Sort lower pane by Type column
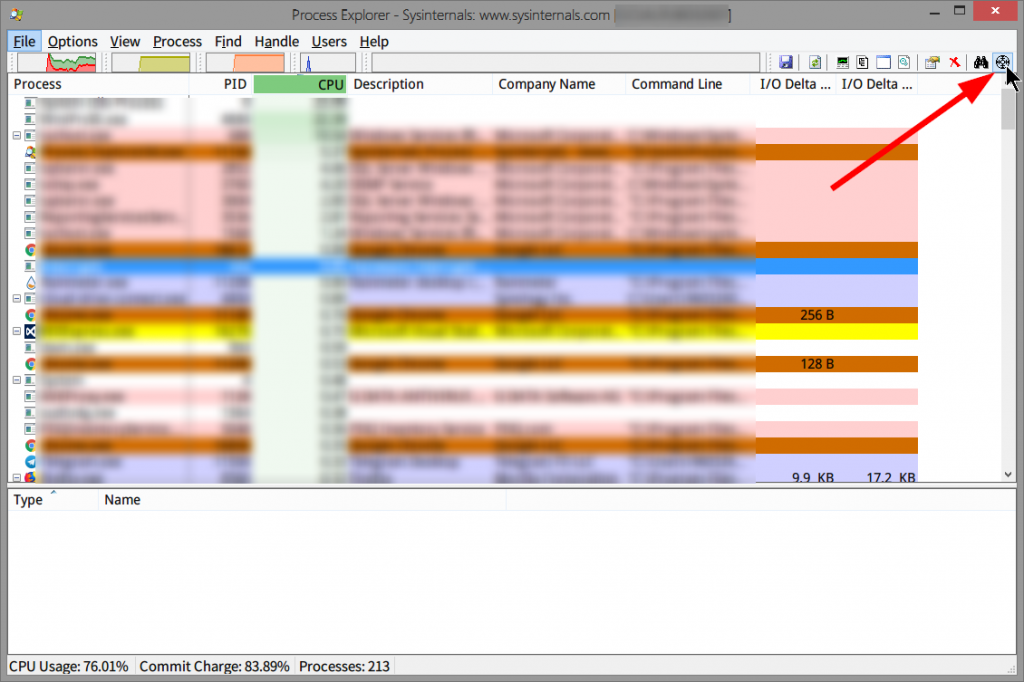Viewport: 1024px width, 682px height. click(x=53, y=500)
